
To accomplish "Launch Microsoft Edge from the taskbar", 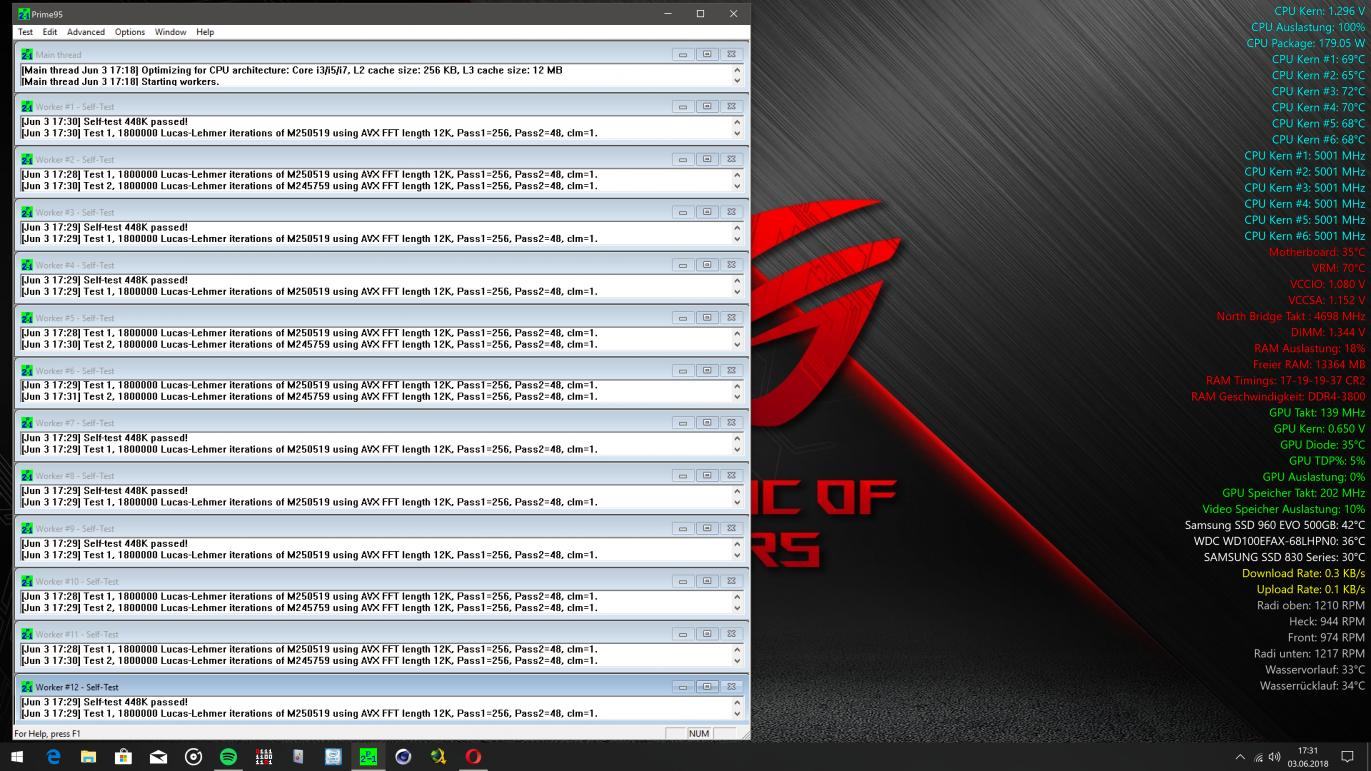I will 53,757.
